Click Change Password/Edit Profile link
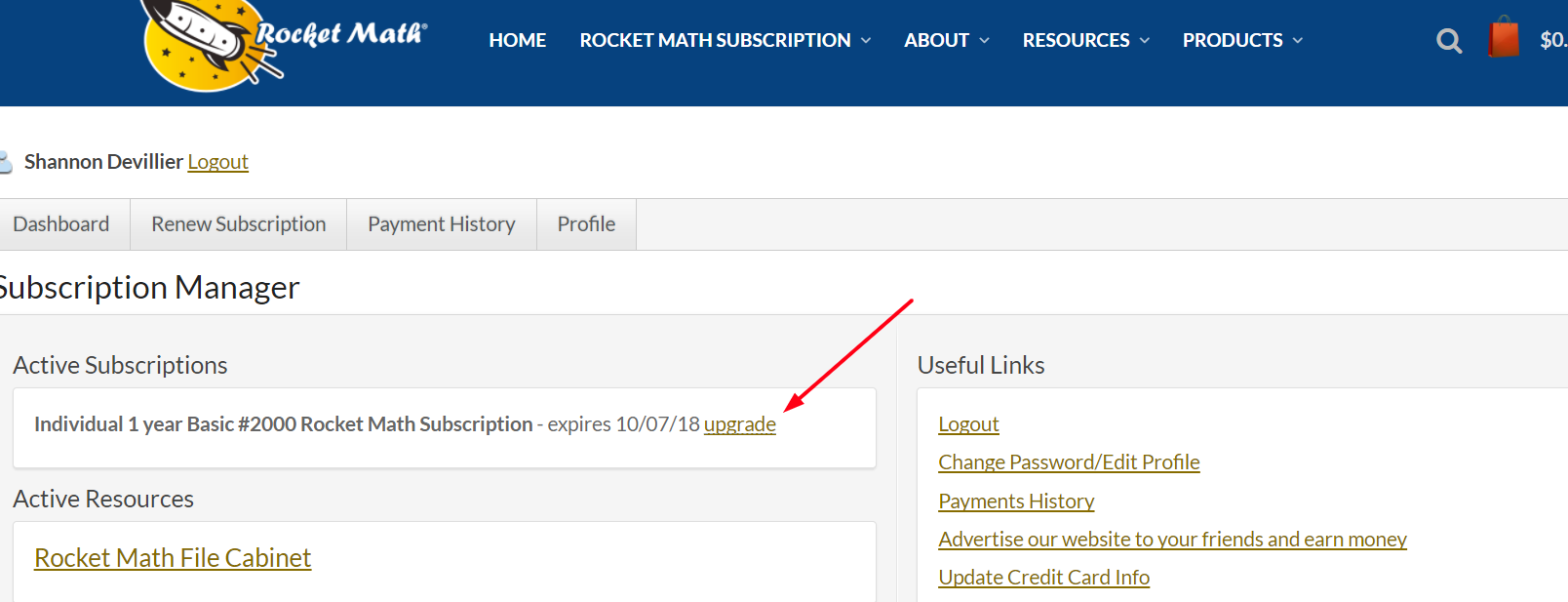 [x=1069, y=462]
